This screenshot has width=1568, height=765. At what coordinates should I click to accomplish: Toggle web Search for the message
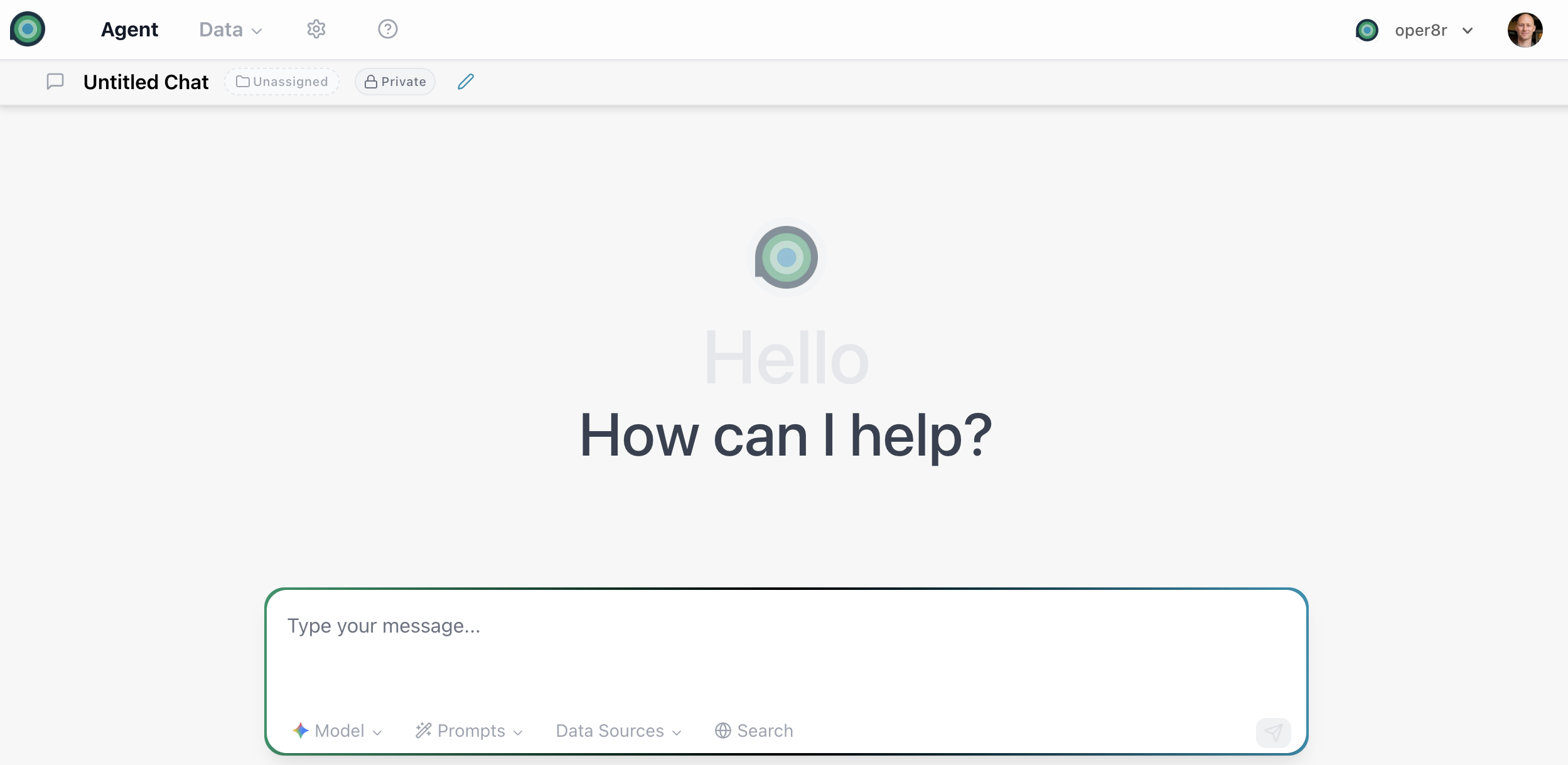[x=754, y=730]
